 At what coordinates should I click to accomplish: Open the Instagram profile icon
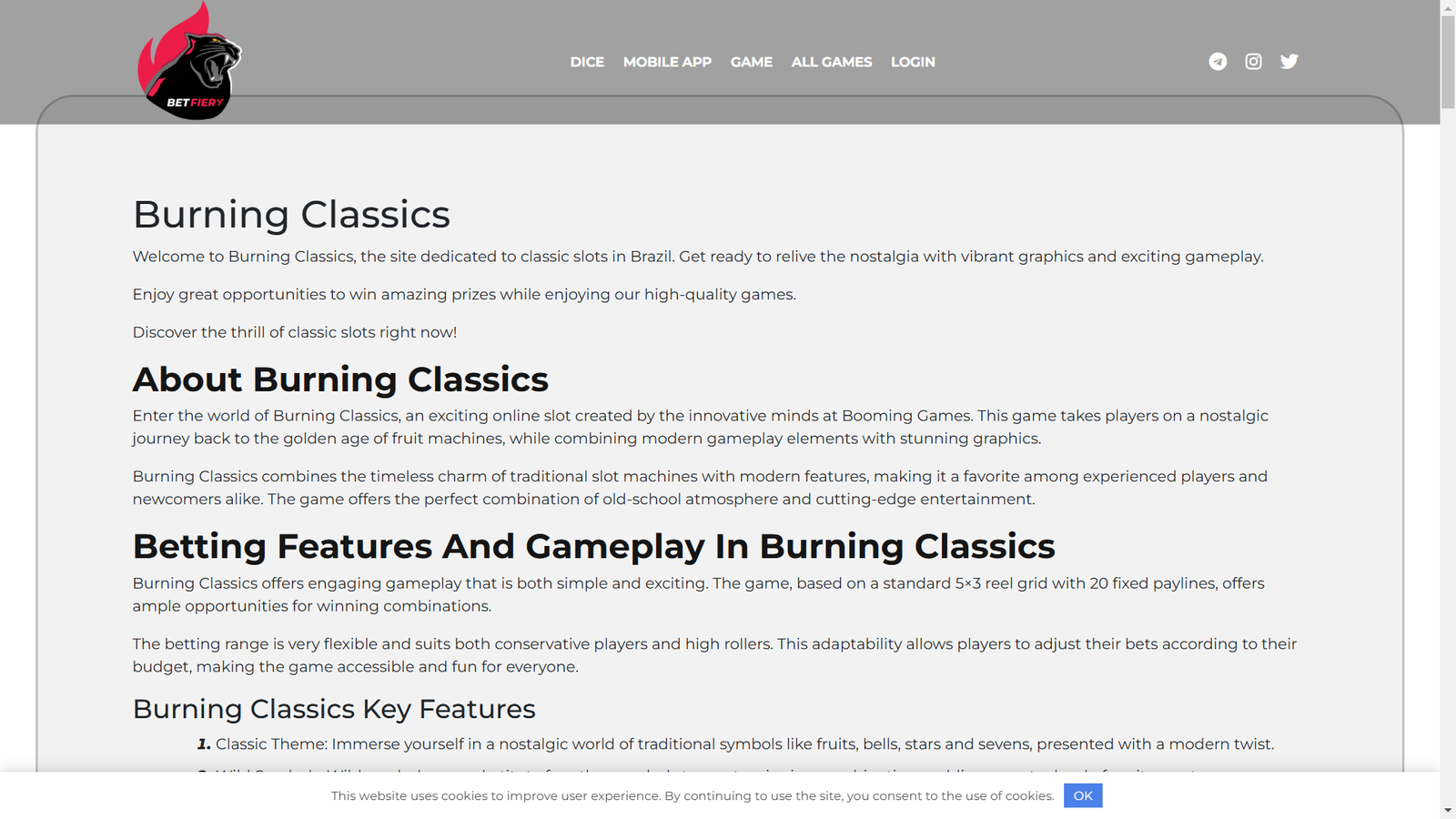(1253, 62)
